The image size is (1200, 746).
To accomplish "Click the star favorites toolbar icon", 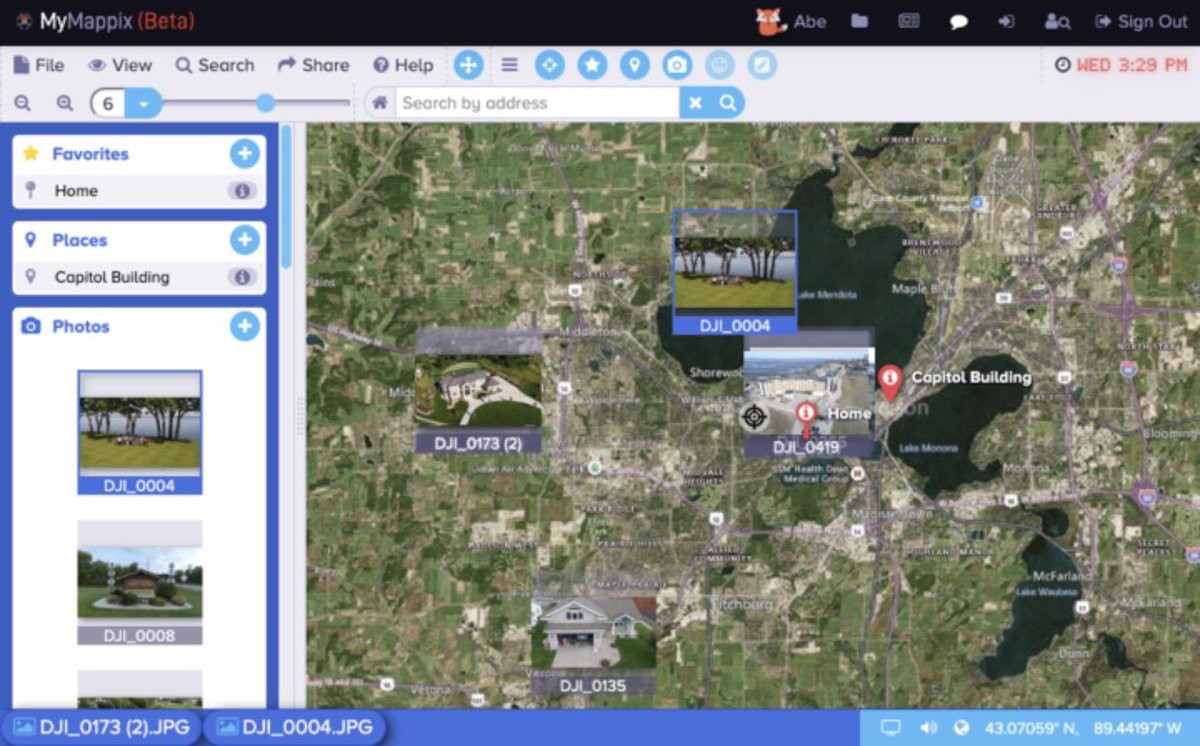I will pyautogui.click(x=592, y=65).
